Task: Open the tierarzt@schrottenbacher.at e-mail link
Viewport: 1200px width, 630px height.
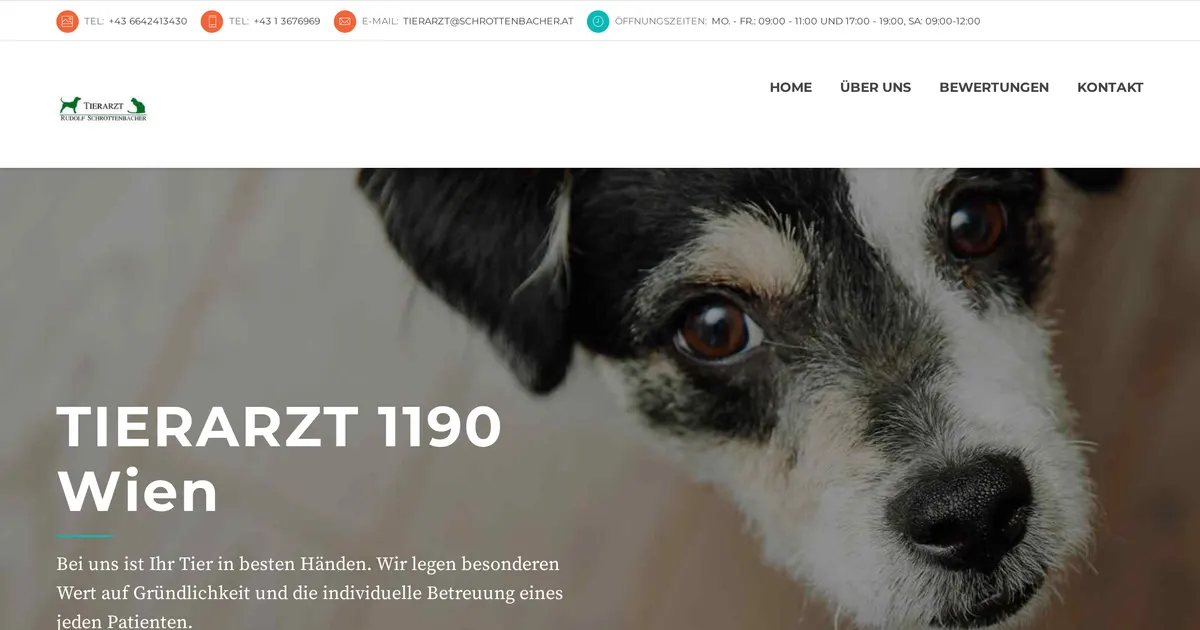Action: point(488,21)
